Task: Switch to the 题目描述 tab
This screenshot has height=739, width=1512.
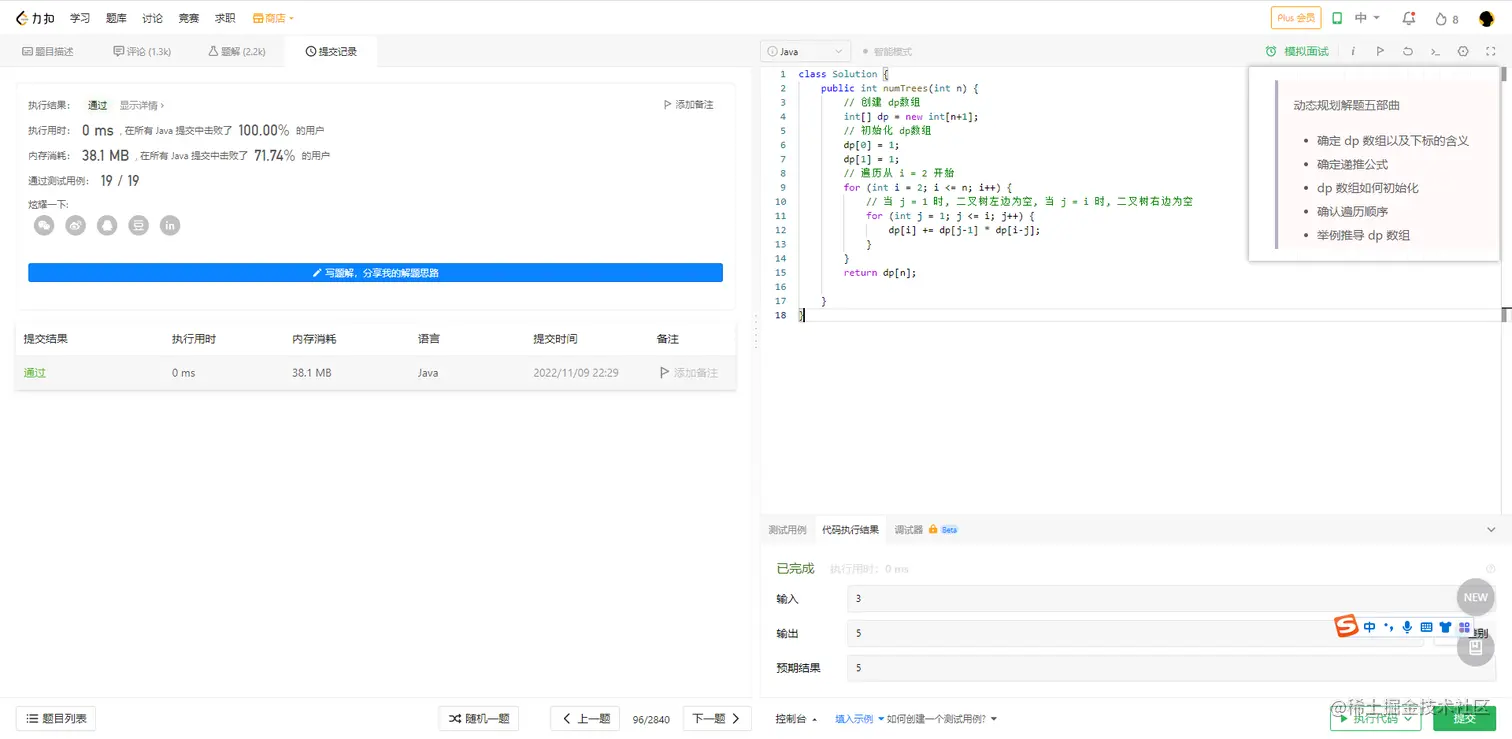Action: [x=48, y=51]
